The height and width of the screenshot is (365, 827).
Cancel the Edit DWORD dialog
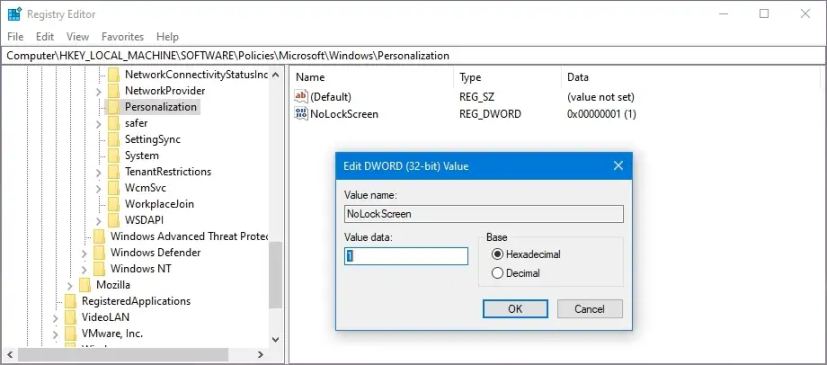coord(590,309)
